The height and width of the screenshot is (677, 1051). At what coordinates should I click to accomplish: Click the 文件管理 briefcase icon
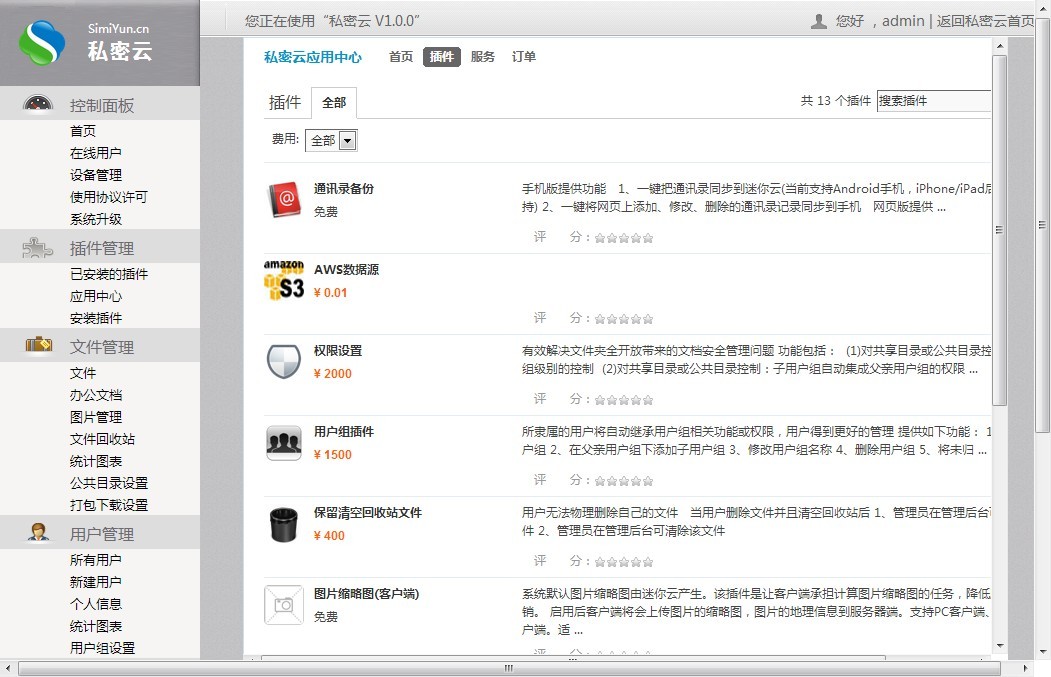coord(38,346)
